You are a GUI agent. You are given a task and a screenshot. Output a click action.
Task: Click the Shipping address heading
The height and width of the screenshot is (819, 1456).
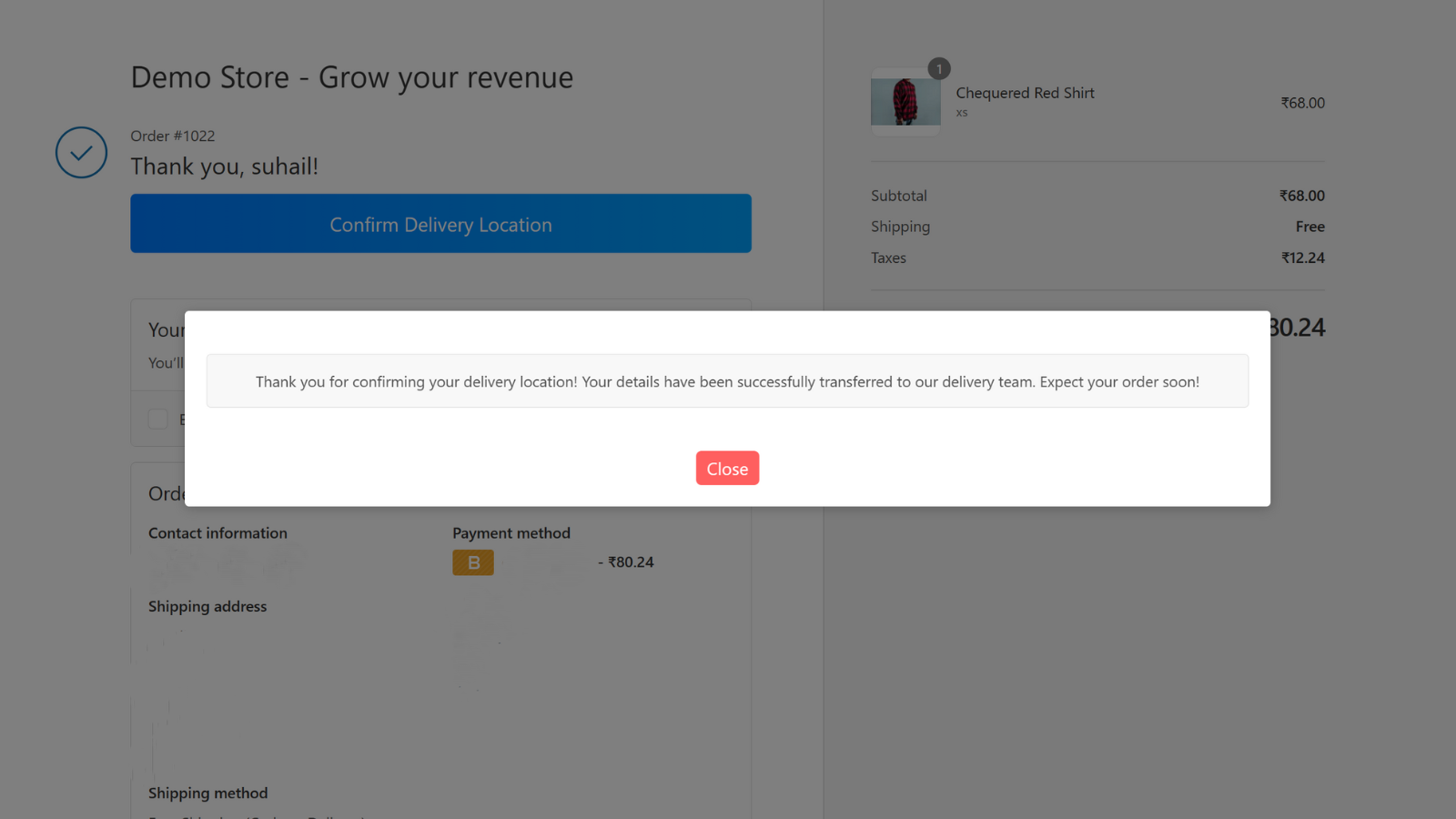207,606
